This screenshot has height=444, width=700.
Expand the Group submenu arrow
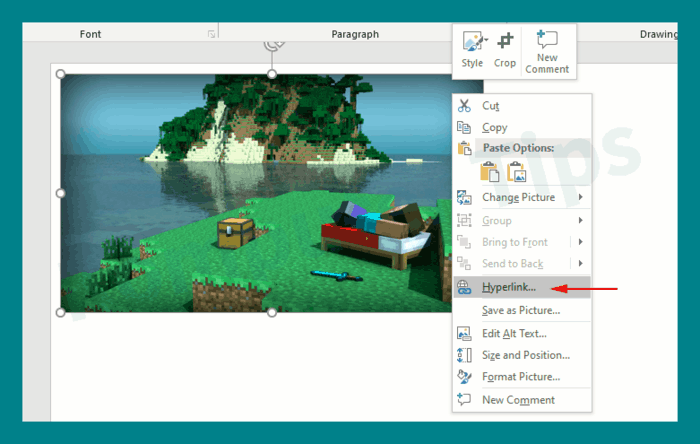[580, 220]
